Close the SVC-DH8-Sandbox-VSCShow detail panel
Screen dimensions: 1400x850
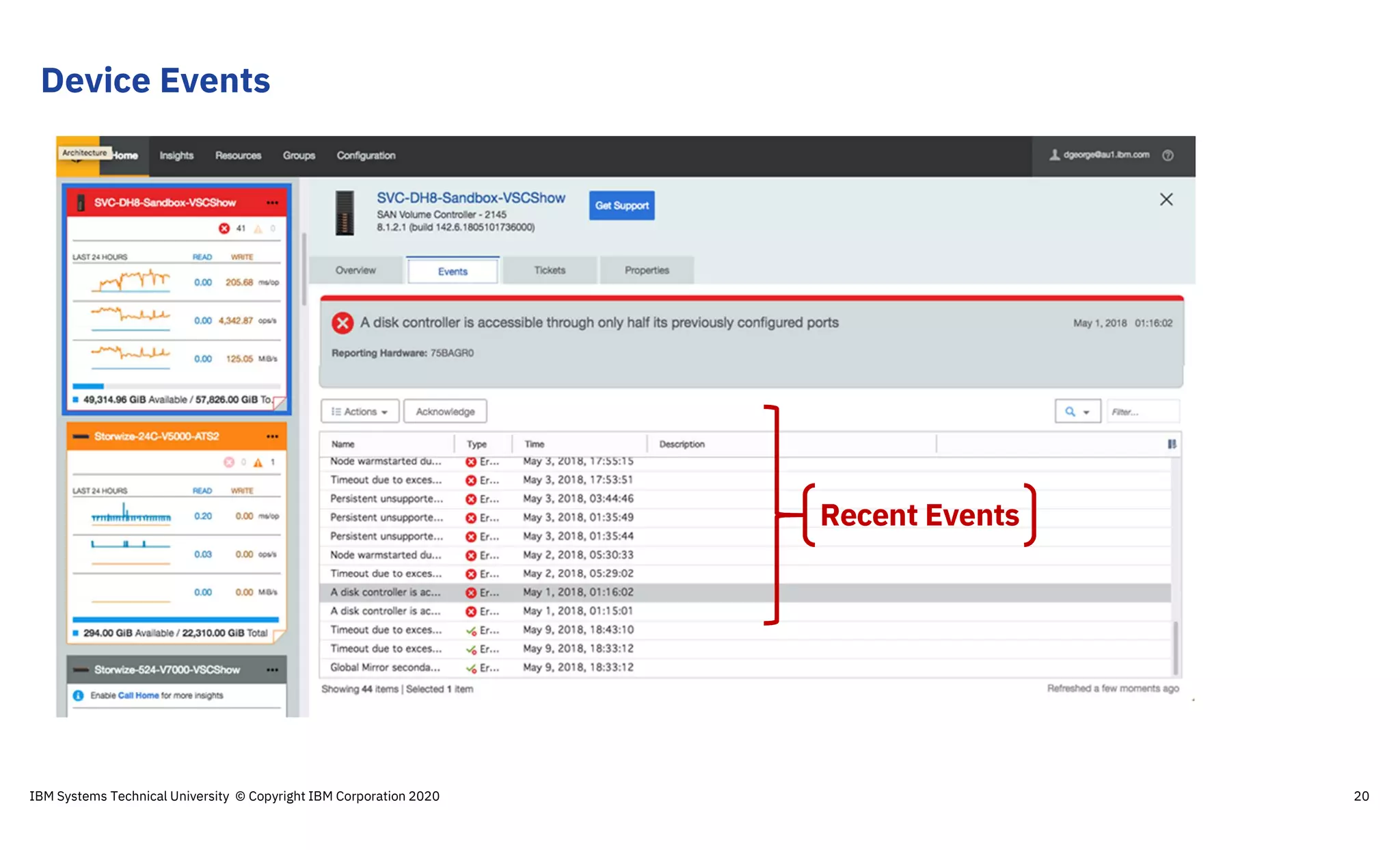click(1166, 199)
